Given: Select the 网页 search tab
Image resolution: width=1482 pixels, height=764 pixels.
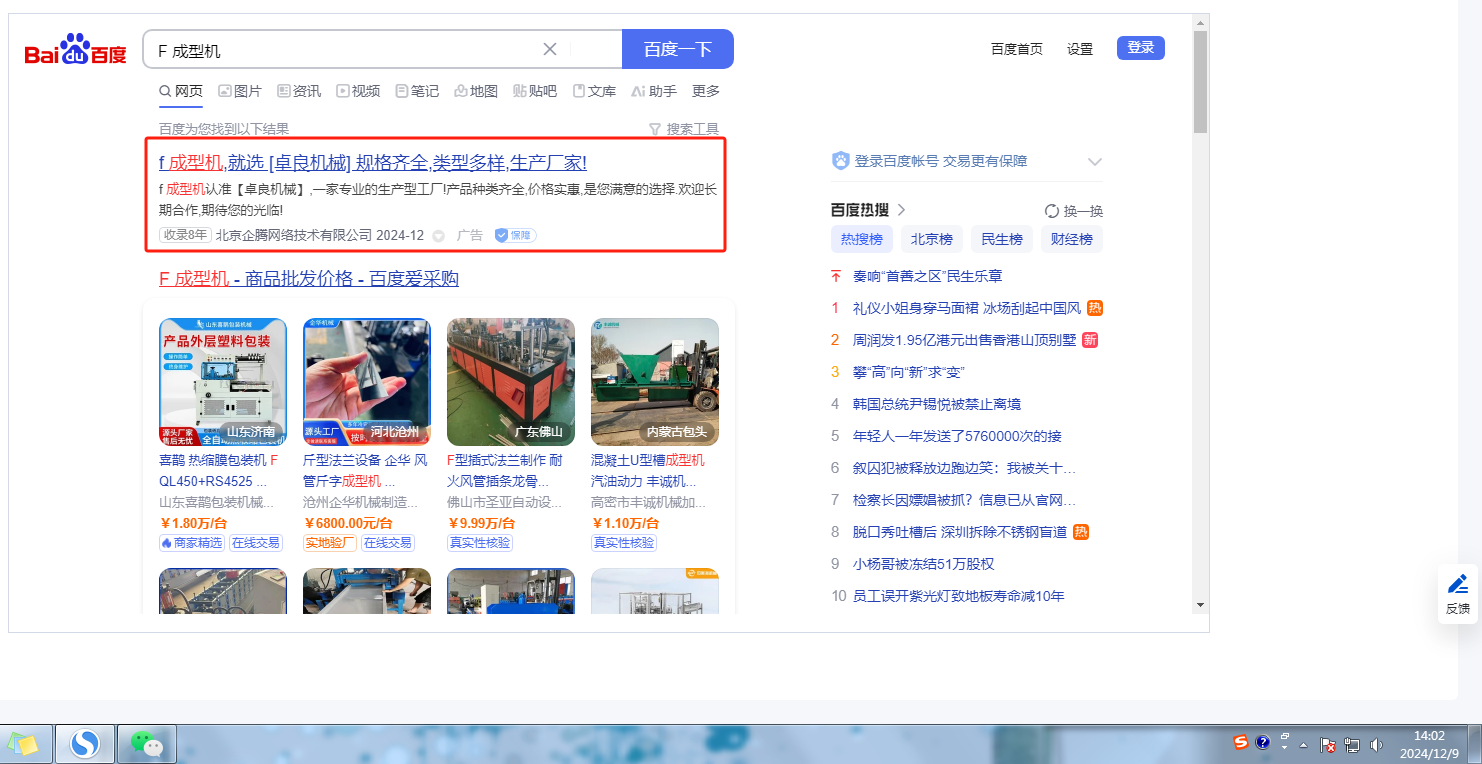Looking at the screenshot, I should [181, 91].
